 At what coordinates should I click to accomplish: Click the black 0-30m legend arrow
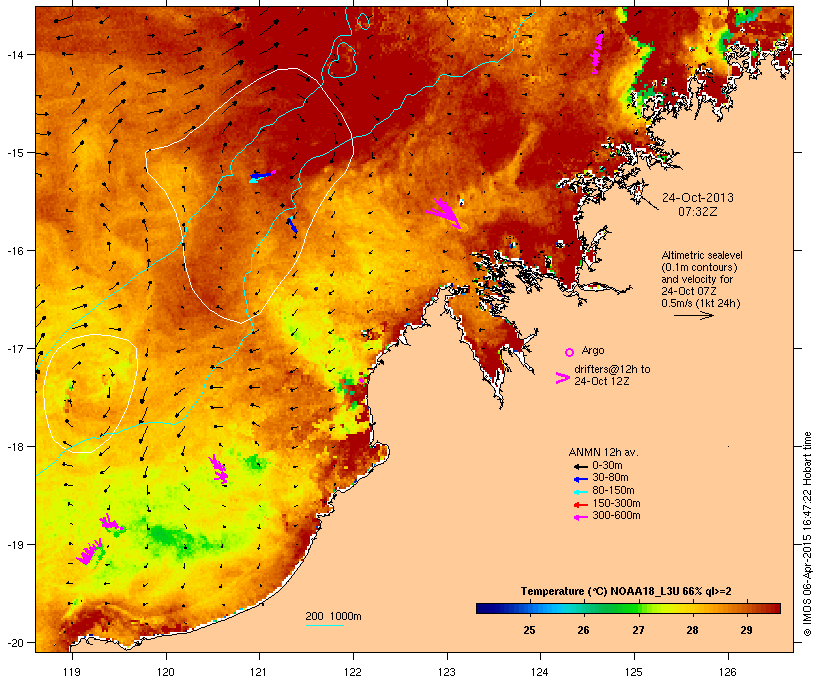(580, 466)
